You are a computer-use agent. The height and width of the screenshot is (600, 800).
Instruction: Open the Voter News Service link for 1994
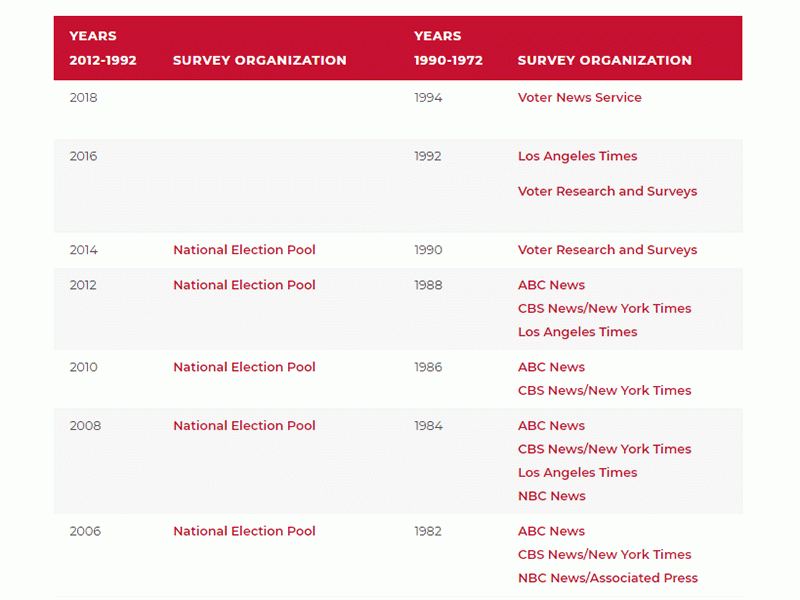click(x=579, y=98)
